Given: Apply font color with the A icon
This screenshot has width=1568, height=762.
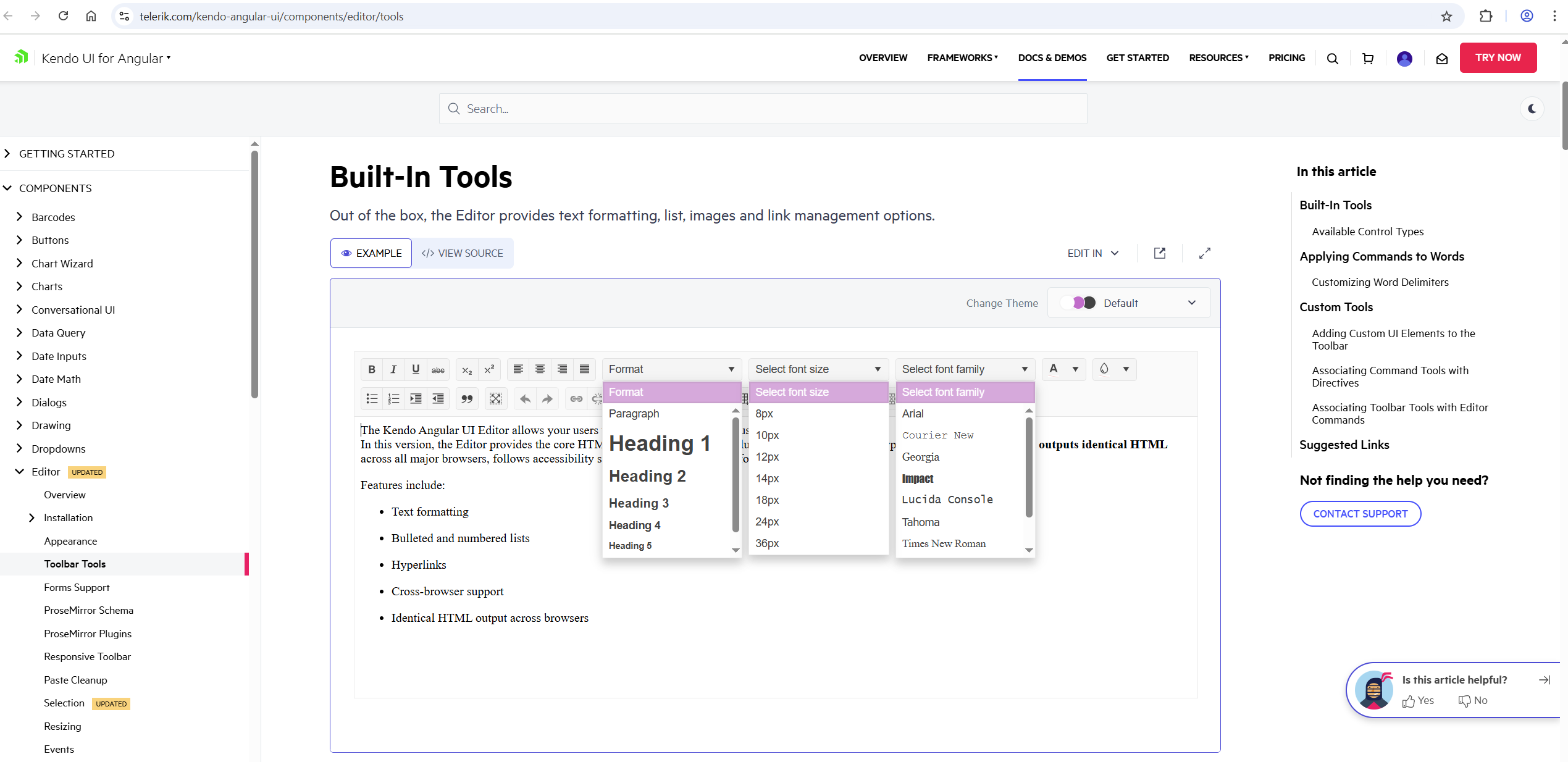Looking at the screenshot, I should pos(1054,369).
